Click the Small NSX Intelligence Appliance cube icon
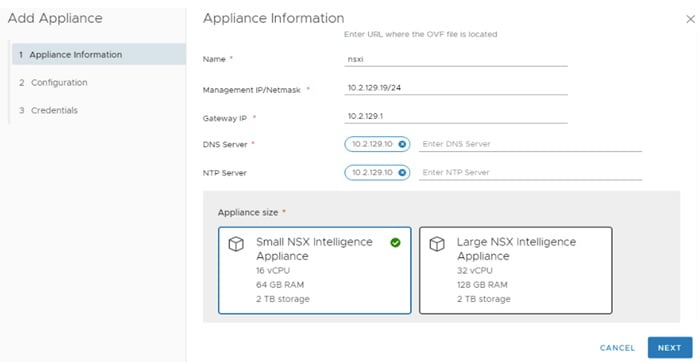The width and height of the screenshot is (700, 362). coord(236,244)
